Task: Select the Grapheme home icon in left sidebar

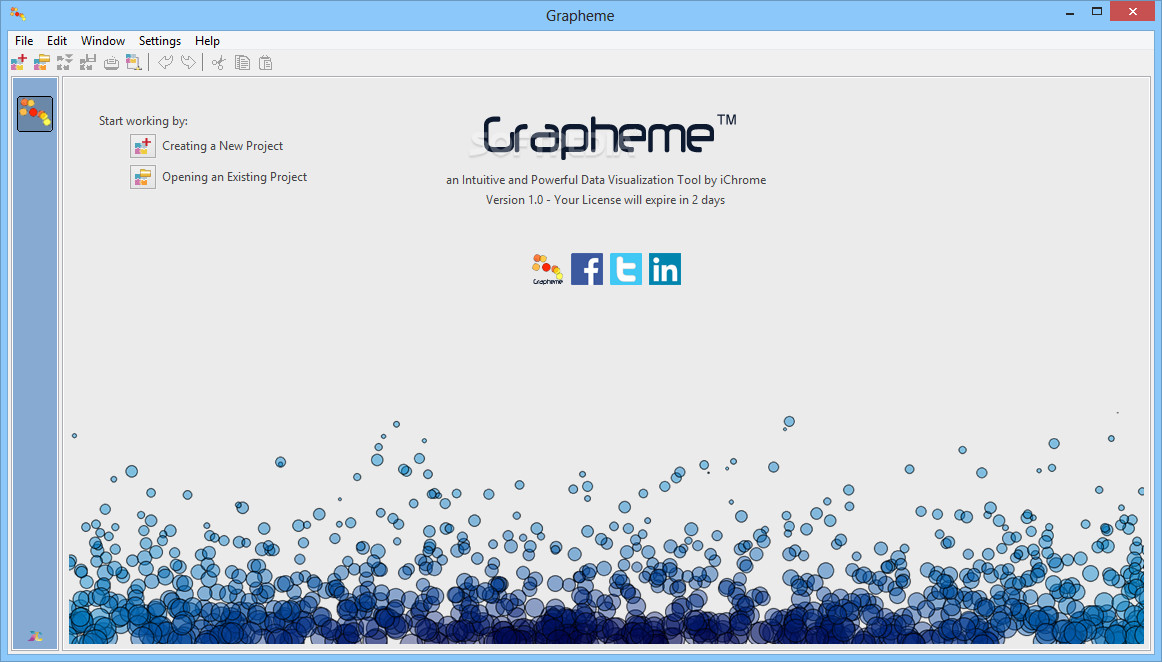Action: pos(35,114)
